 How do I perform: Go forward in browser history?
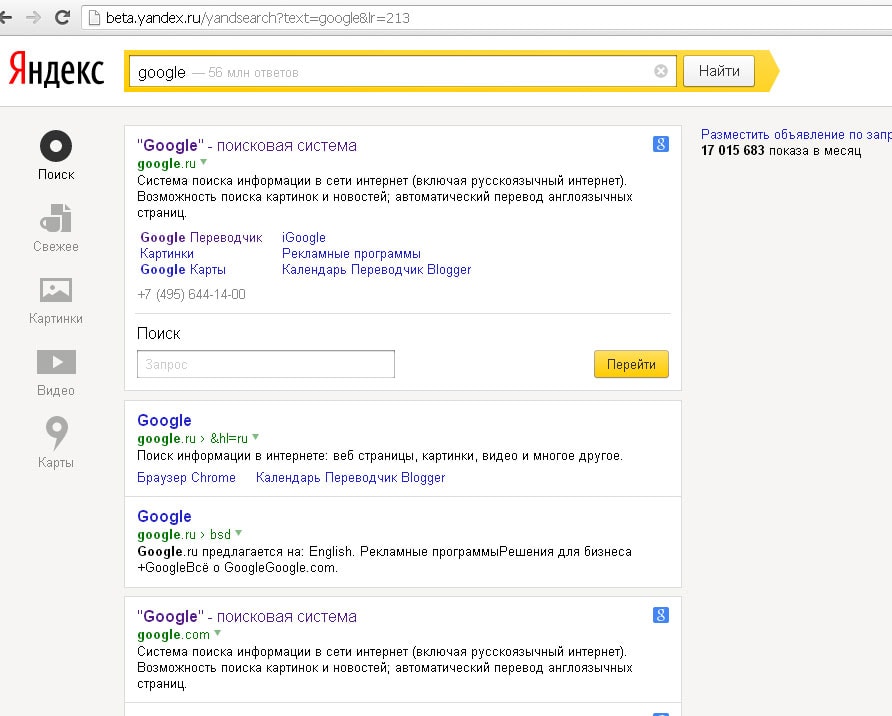point(33,17)
